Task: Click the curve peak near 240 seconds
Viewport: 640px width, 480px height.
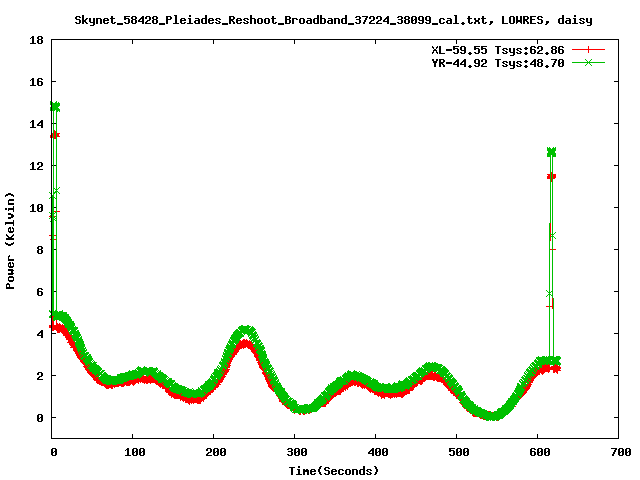Action: pyautogui.click(x=246, y=330)
